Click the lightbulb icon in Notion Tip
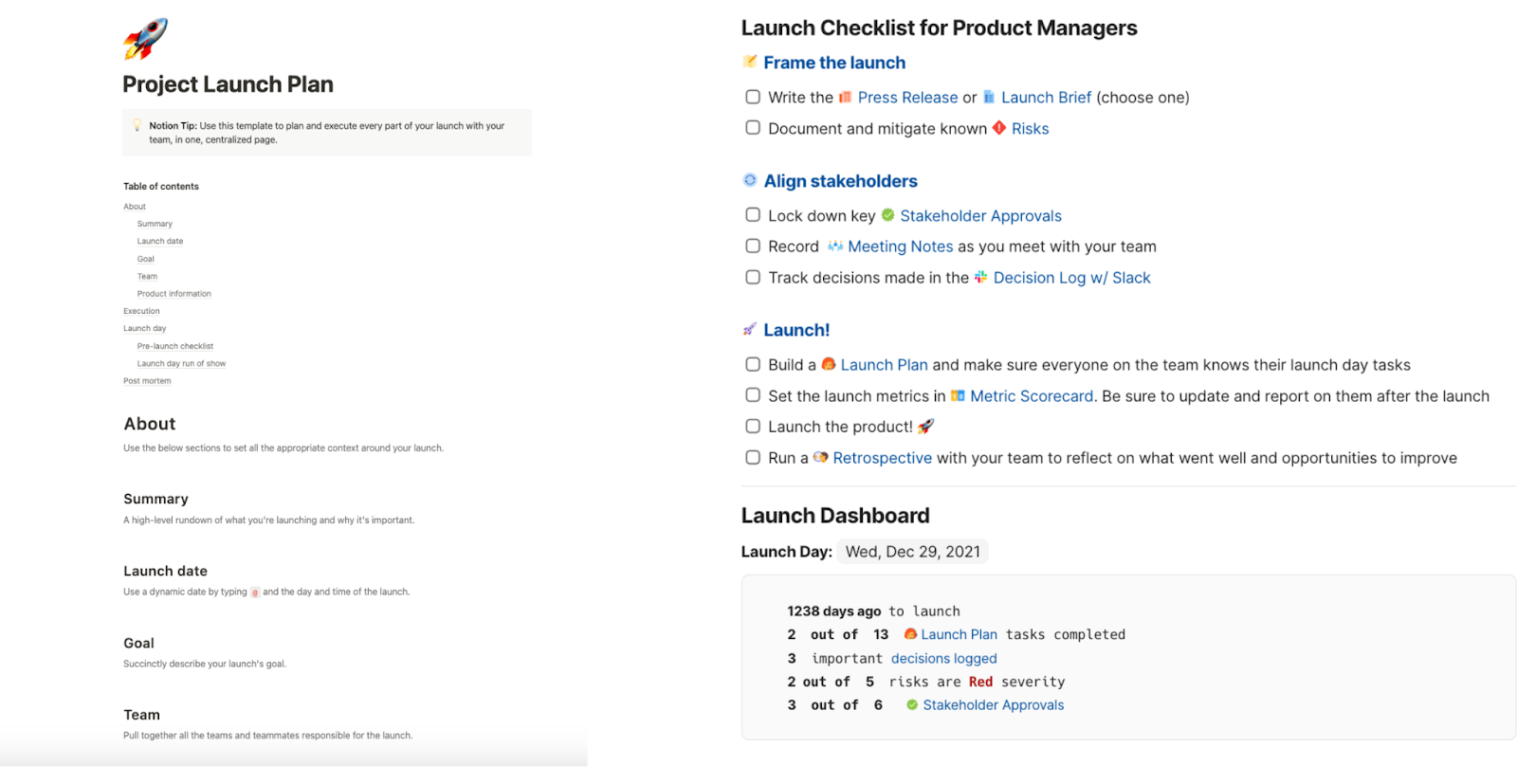 click(137, 125)
